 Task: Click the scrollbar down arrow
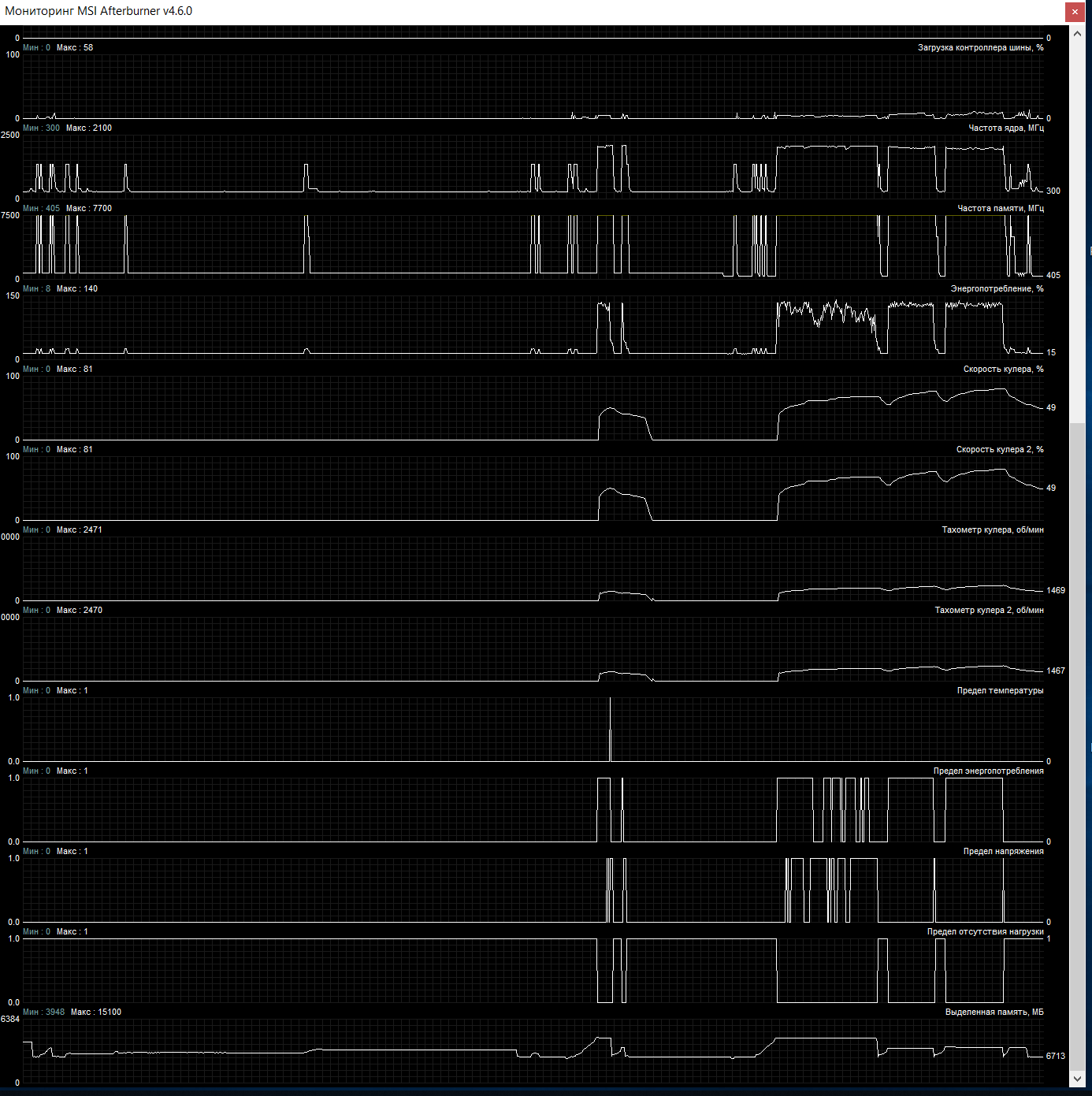click(1077, 1079)
